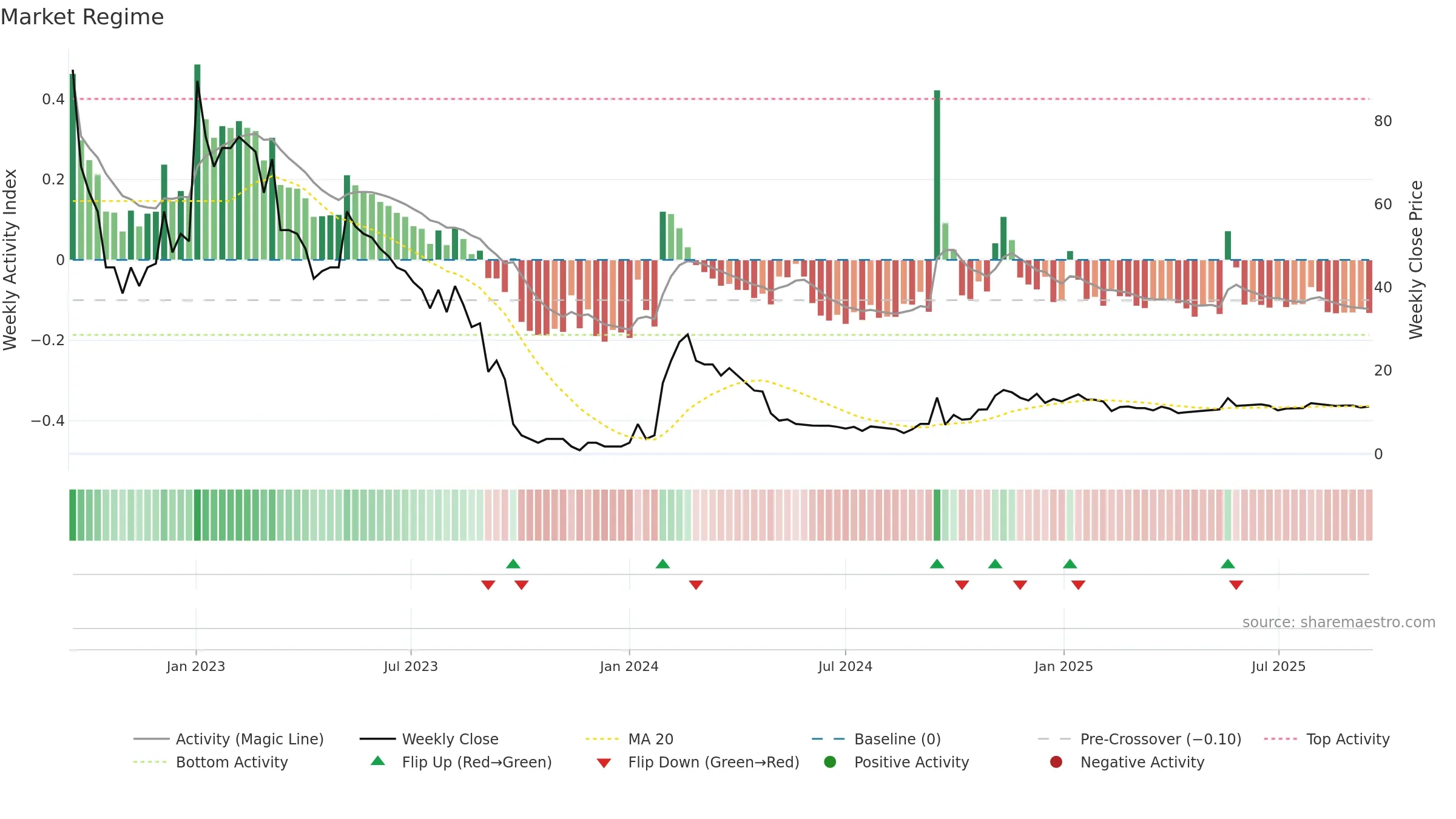Click the green flip-up marker just after Jan 2025

(x=1070, y=564)
